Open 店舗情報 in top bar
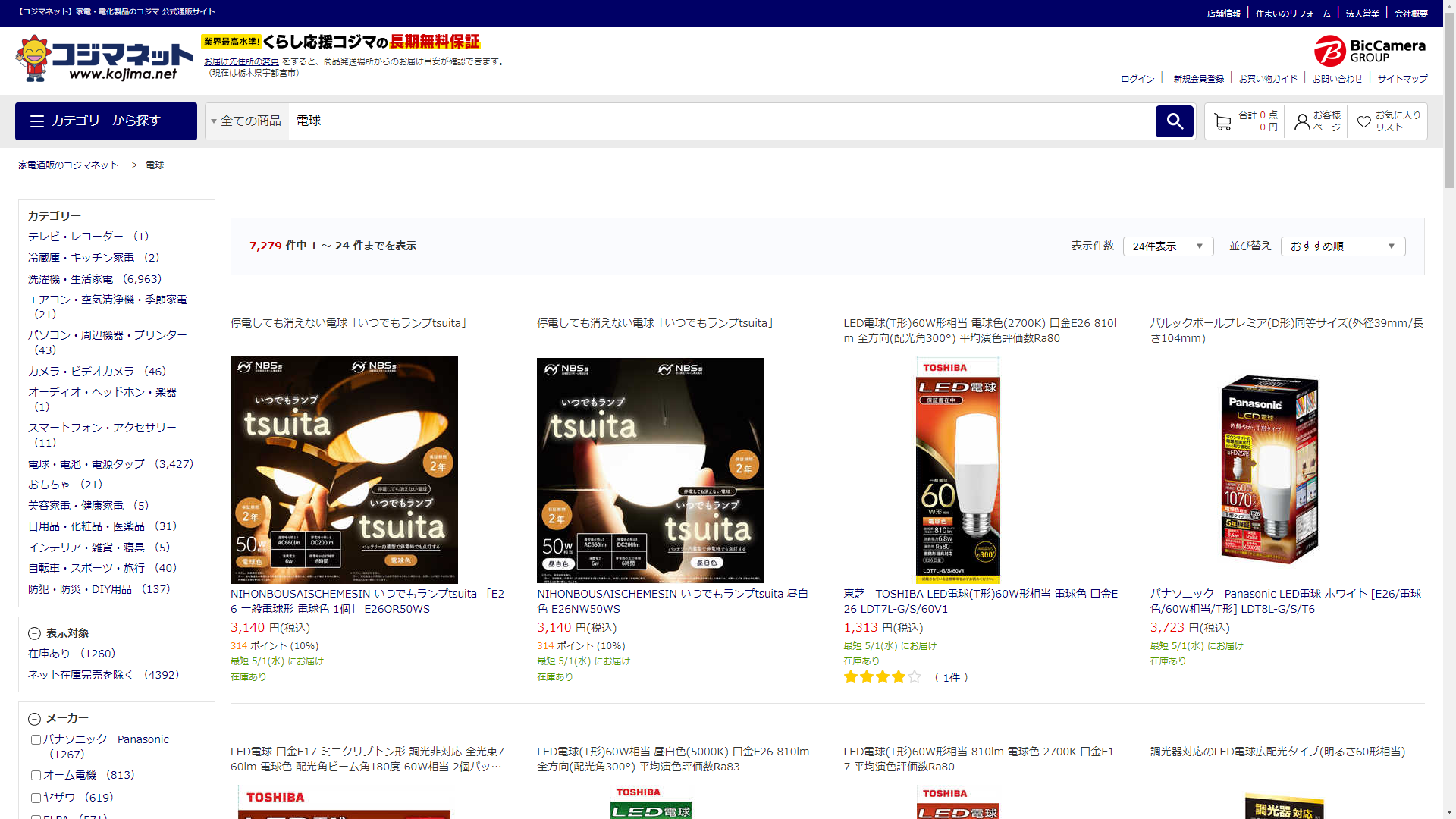Image resolution: width=1456 pixels, height=819 pixels. [1223, 14]
